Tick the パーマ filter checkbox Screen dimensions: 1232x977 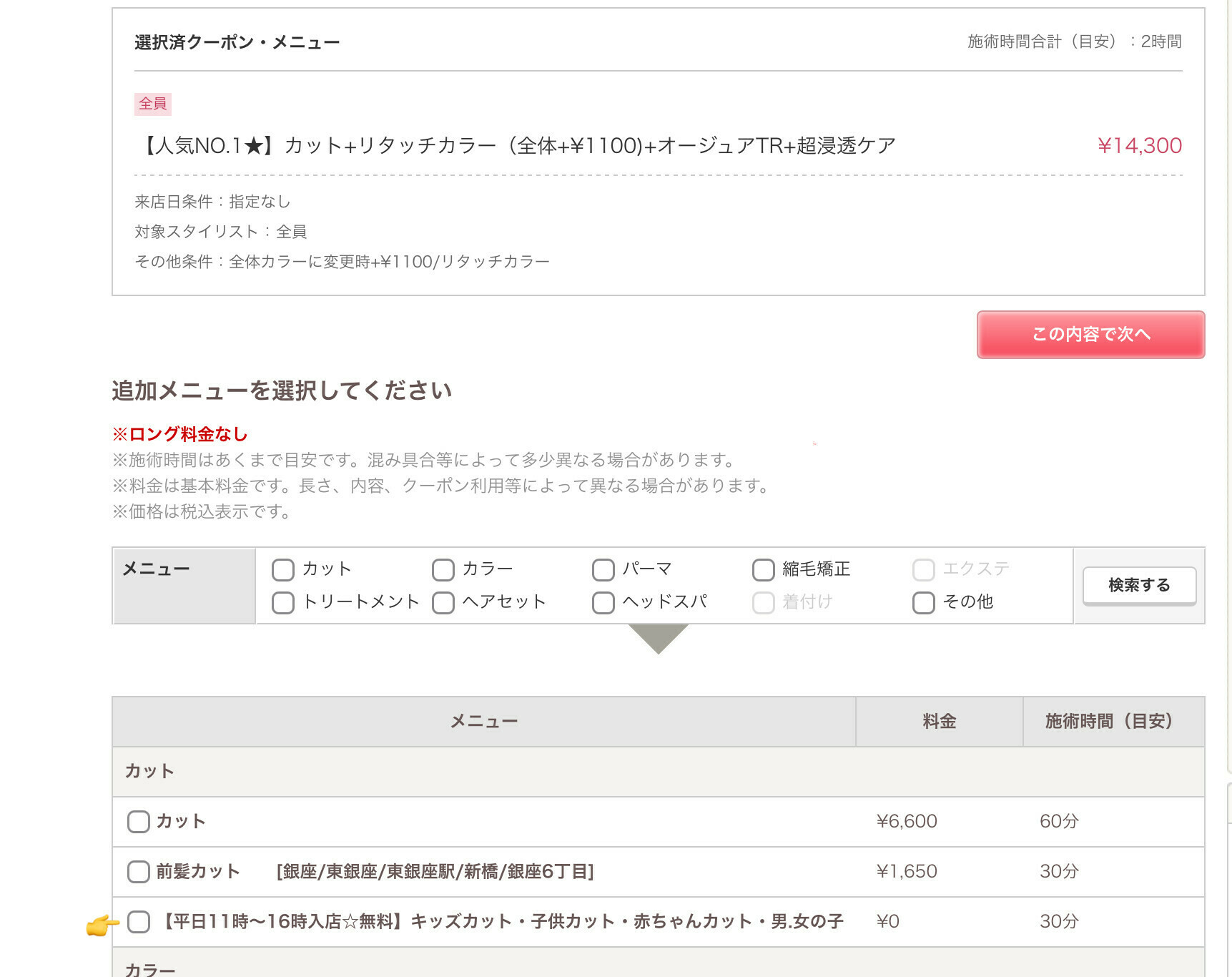point(603,569)
